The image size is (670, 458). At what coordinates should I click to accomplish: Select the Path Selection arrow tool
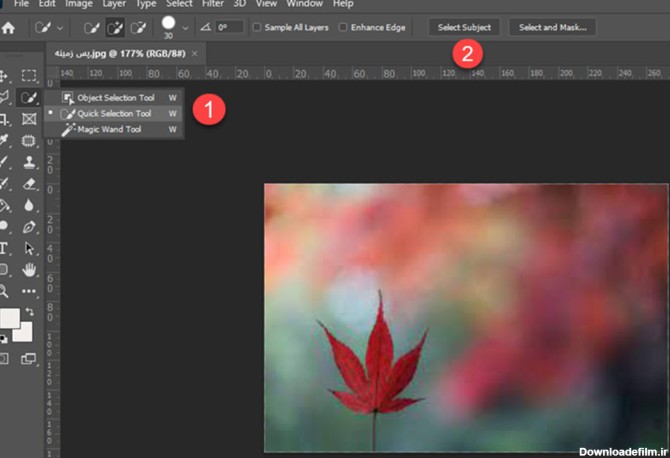(x=29, y=248)
